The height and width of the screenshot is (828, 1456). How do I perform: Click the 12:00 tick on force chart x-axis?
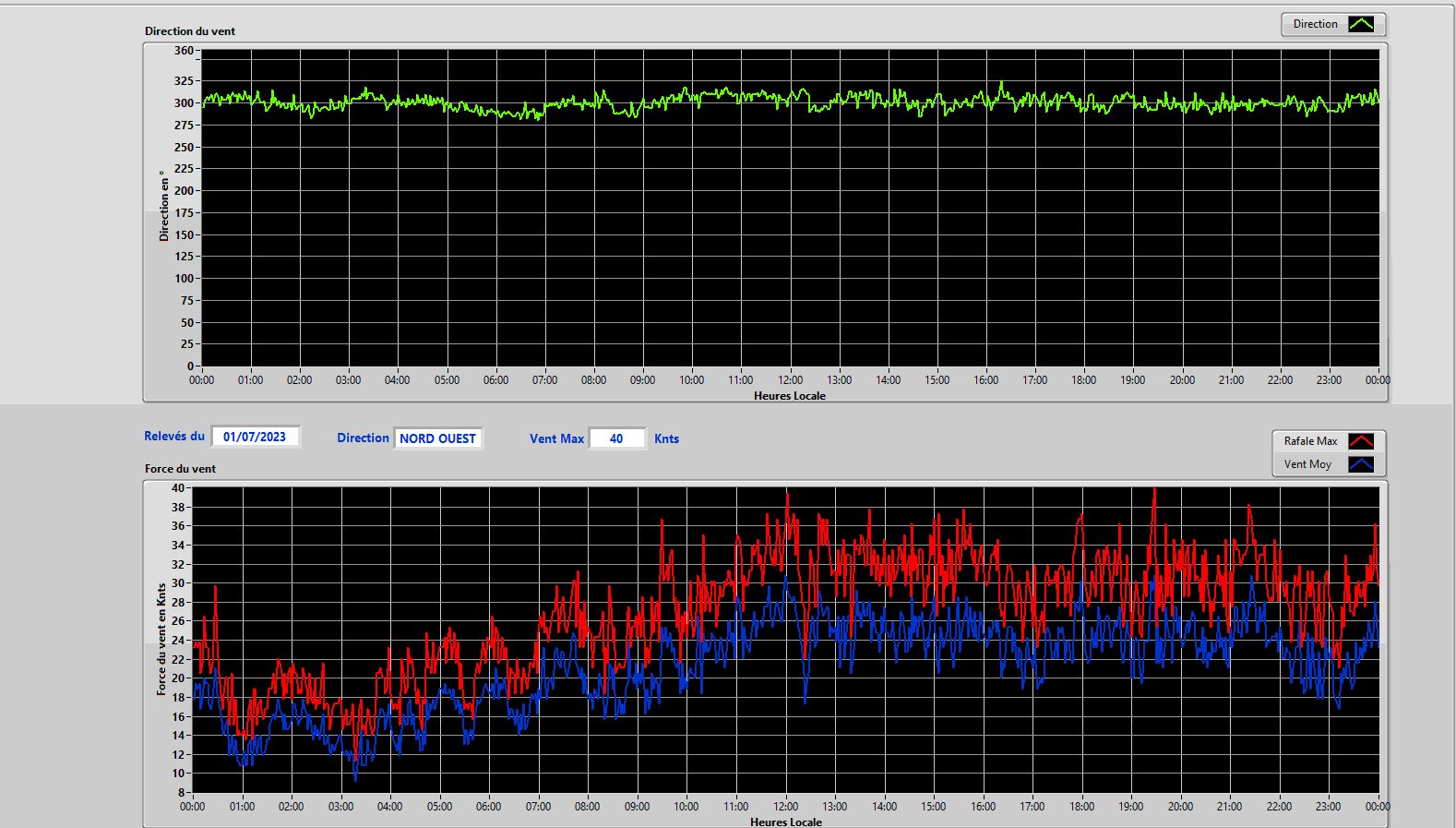pos(785,807)
